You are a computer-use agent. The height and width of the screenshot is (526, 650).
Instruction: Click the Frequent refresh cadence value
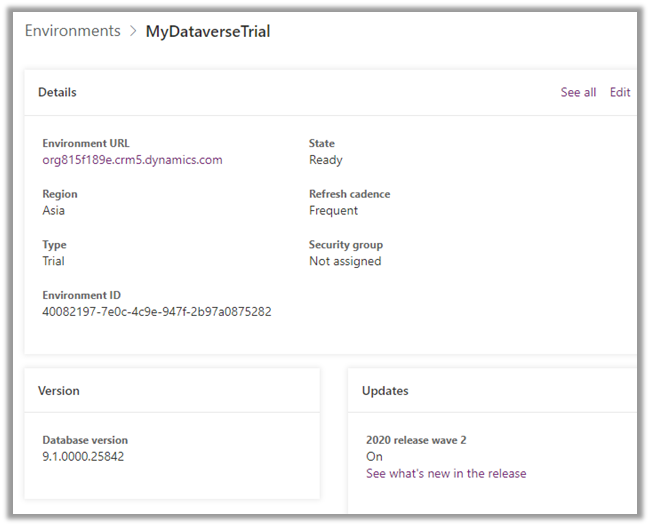tap(333, 211)
